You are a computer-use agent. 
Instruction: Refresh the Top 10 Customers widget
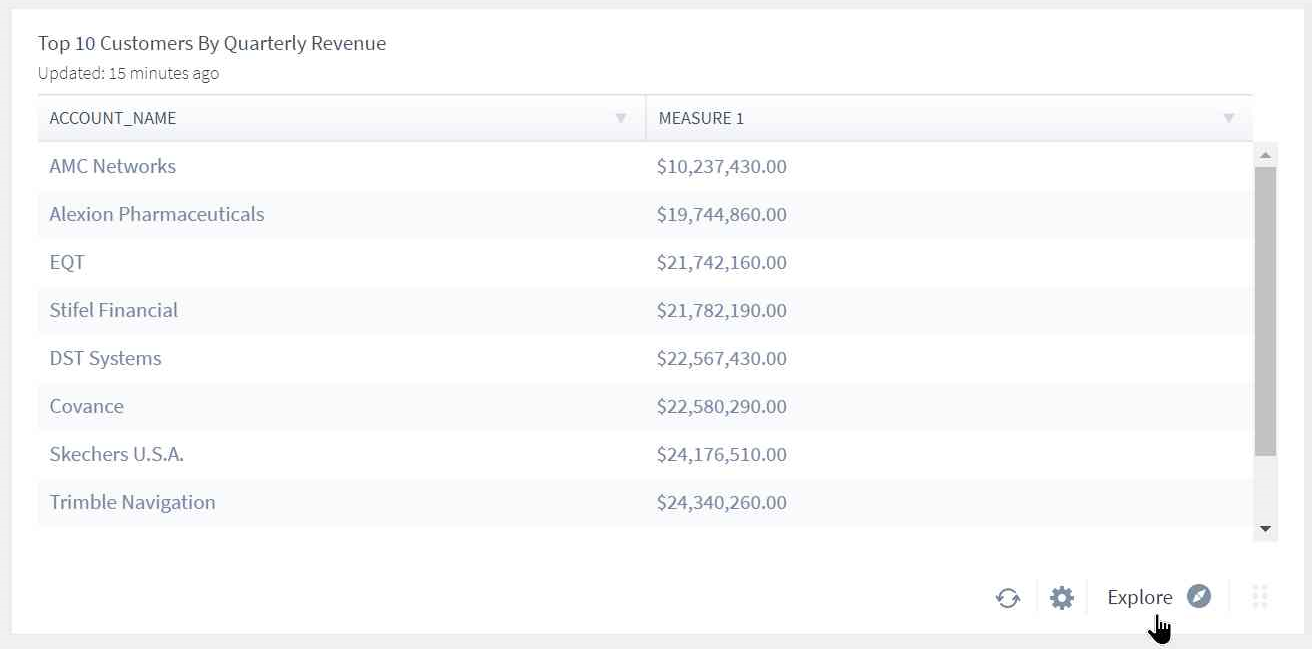(1007, 598)
